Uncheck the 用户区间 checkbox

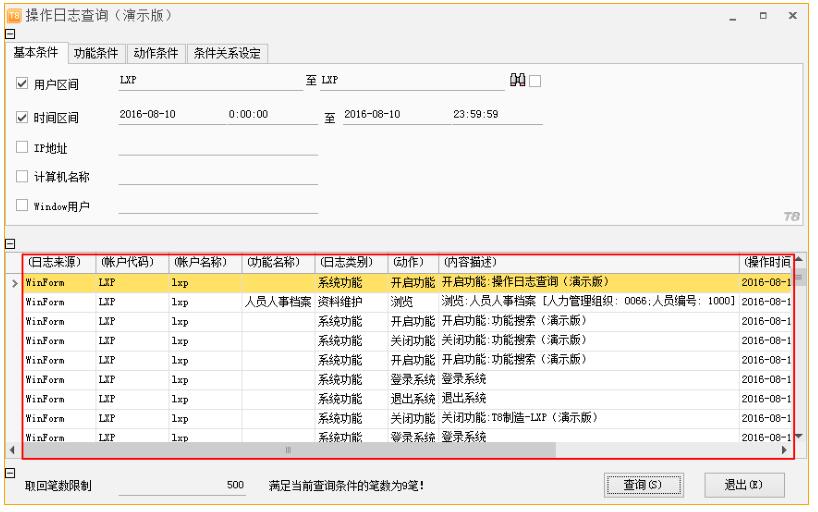23,84
